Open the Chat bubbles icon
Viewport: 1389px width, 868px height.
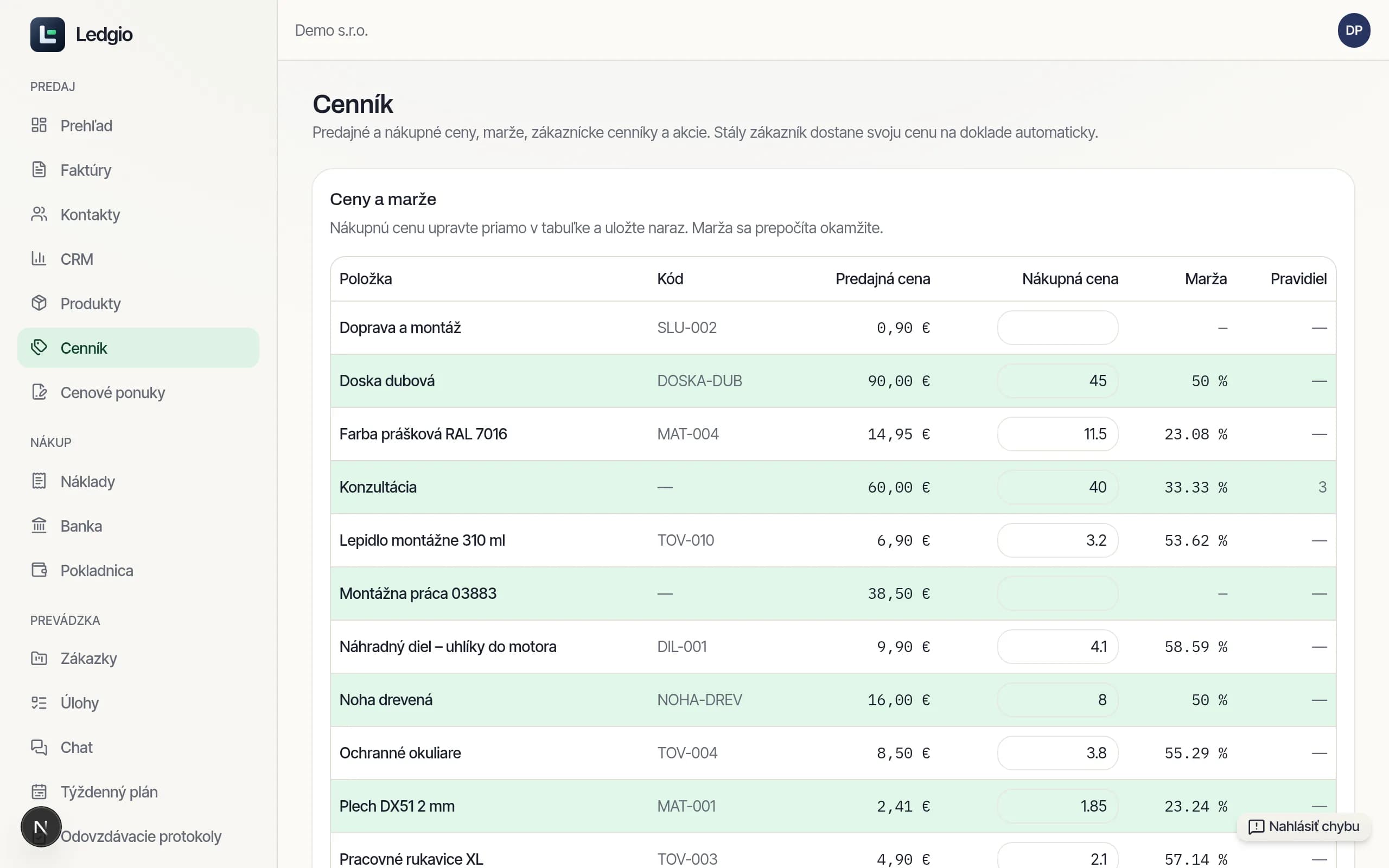[x=39, y=747]
